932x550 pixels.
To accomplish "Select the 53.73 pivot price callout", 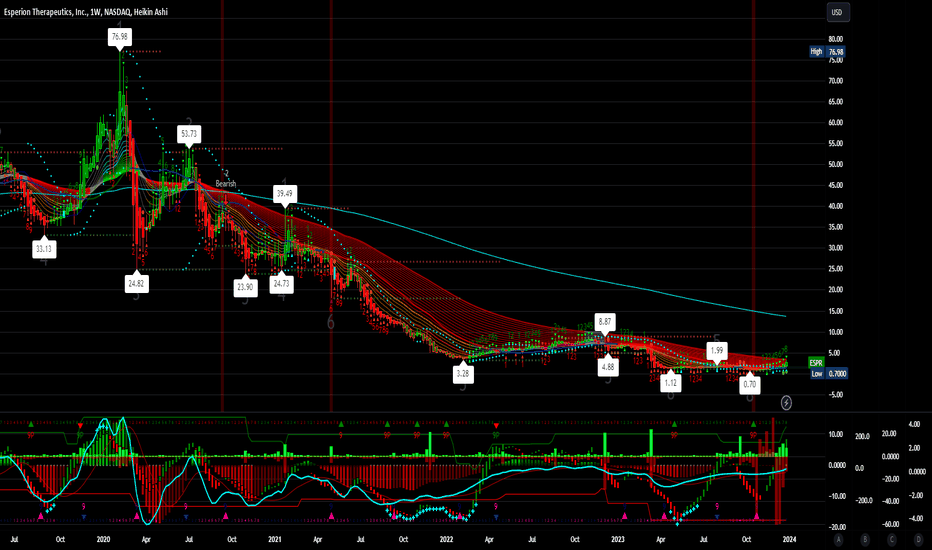I will [x=189, y=134].
